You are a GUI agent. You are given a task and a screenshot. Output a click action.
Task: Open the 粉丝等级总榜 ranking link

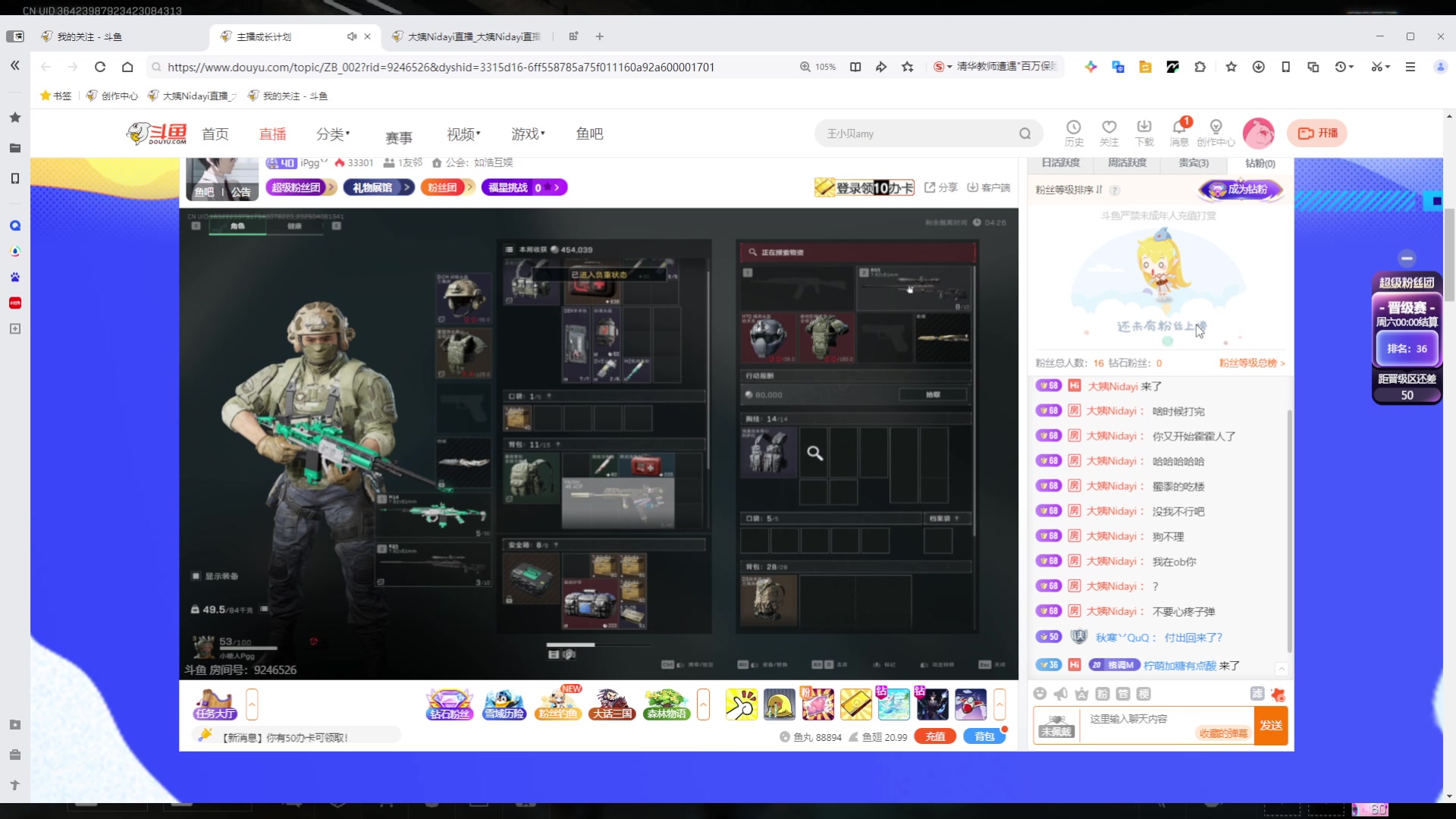tap(1252, 362)
